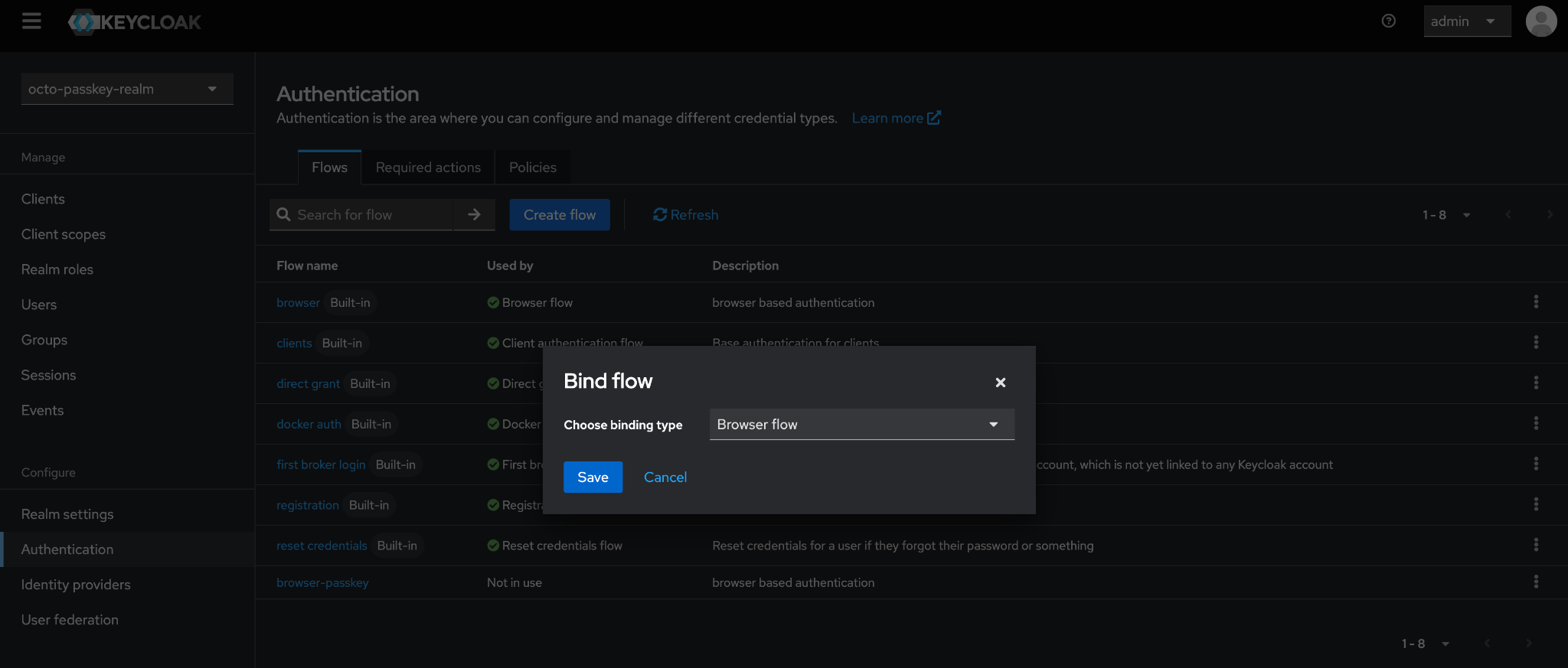Save the flow binding

point(593,477)
